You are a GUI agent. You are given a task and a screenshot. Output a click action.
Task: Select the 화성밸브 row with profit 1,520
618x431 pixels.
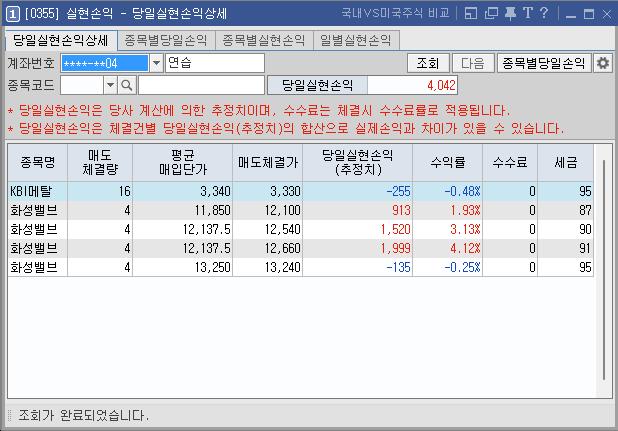(x=300, y=229)
